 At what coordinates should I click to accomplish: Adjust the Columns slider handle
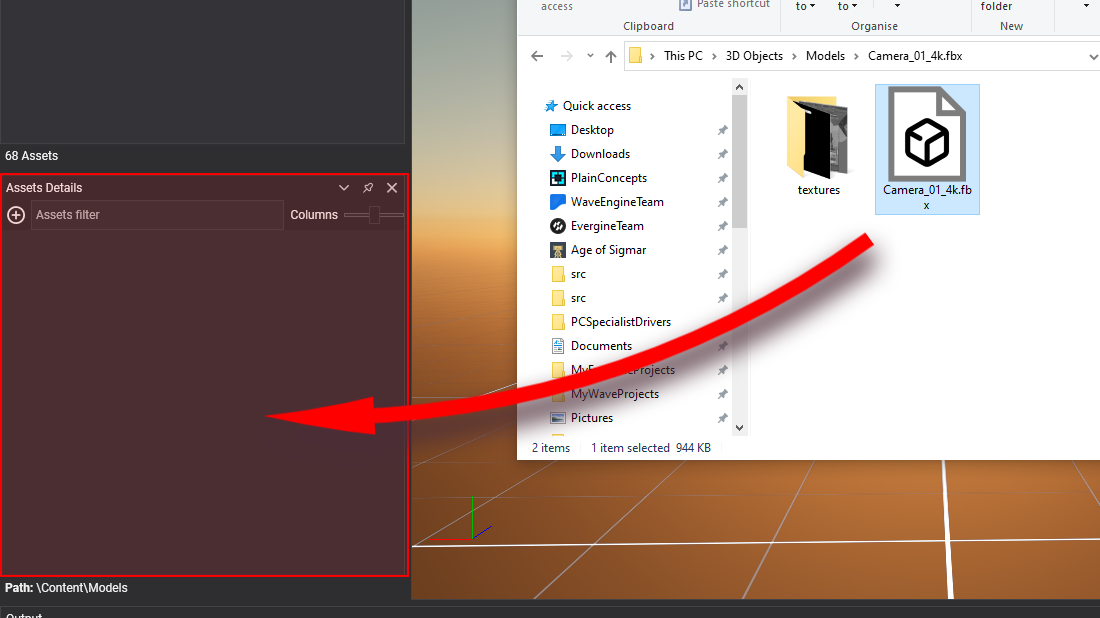(x=374, y=215)
